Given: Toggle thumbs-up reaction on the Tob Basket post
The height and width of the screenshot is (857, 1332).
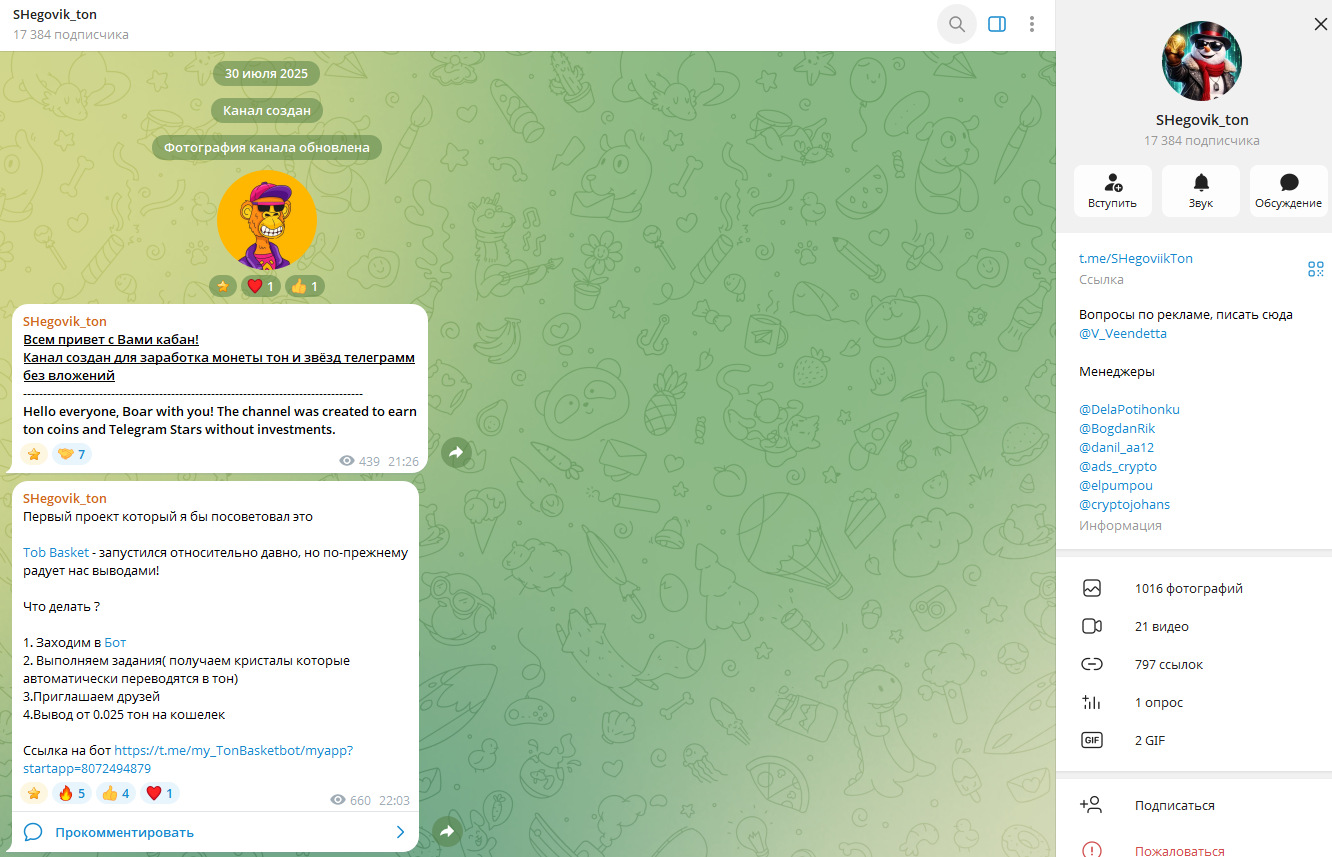Looking at the screenshot, I should pos(115,793).
